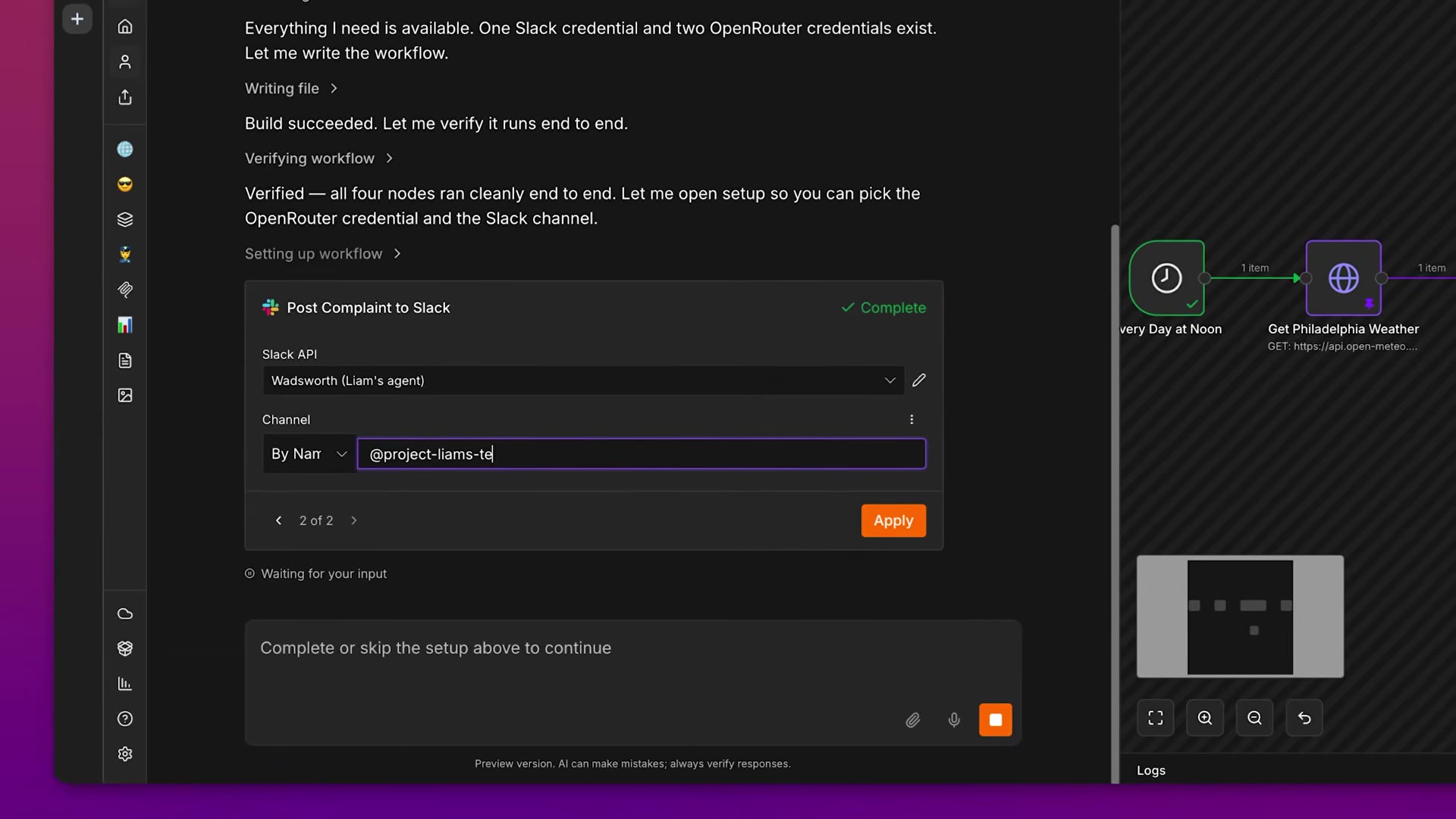Open the globe avatar item in sidebar

[x=125, y=149]
